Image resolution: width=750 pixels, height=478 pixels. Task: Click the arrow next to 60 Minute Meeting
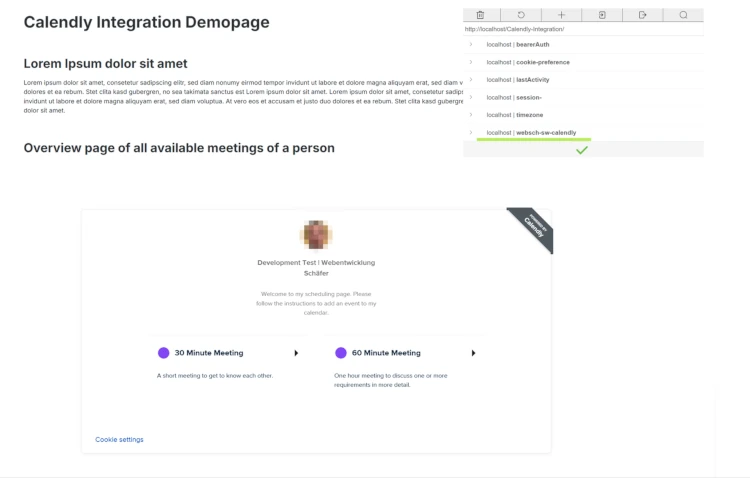point(473,353)
